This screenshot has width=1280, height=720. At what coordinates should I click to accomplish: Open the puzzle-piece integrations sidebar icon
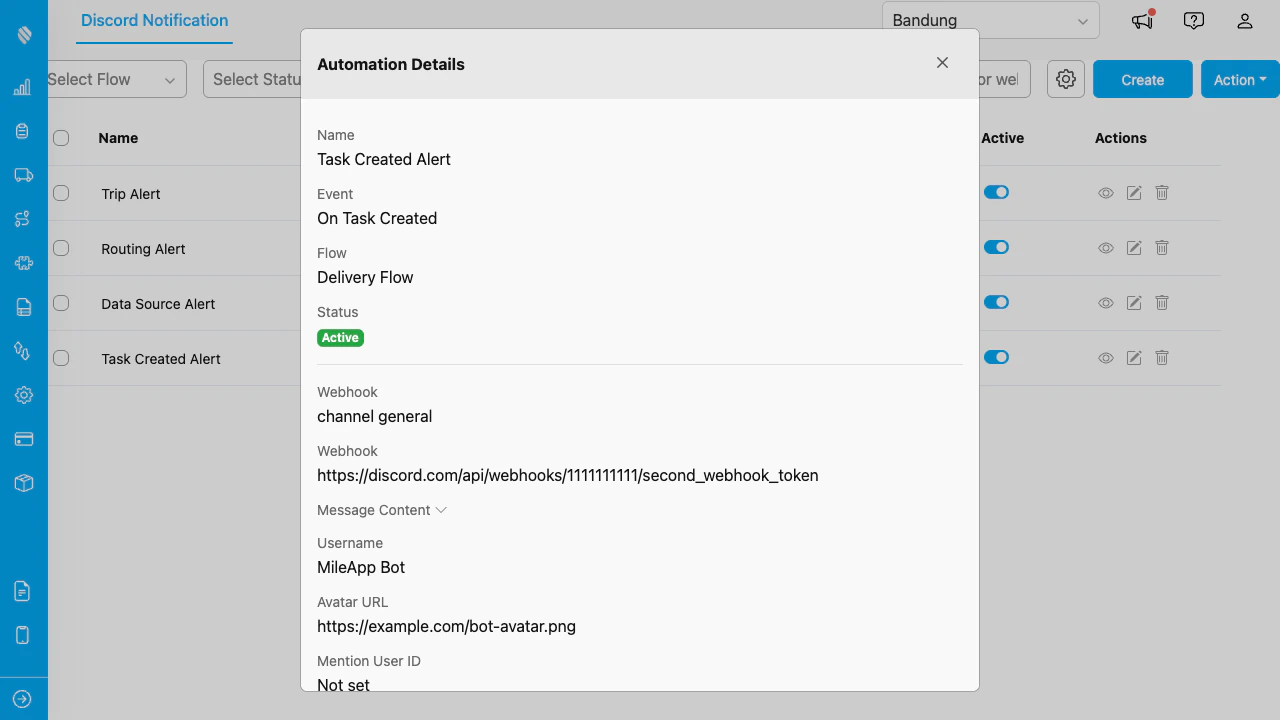coord(22,263)
